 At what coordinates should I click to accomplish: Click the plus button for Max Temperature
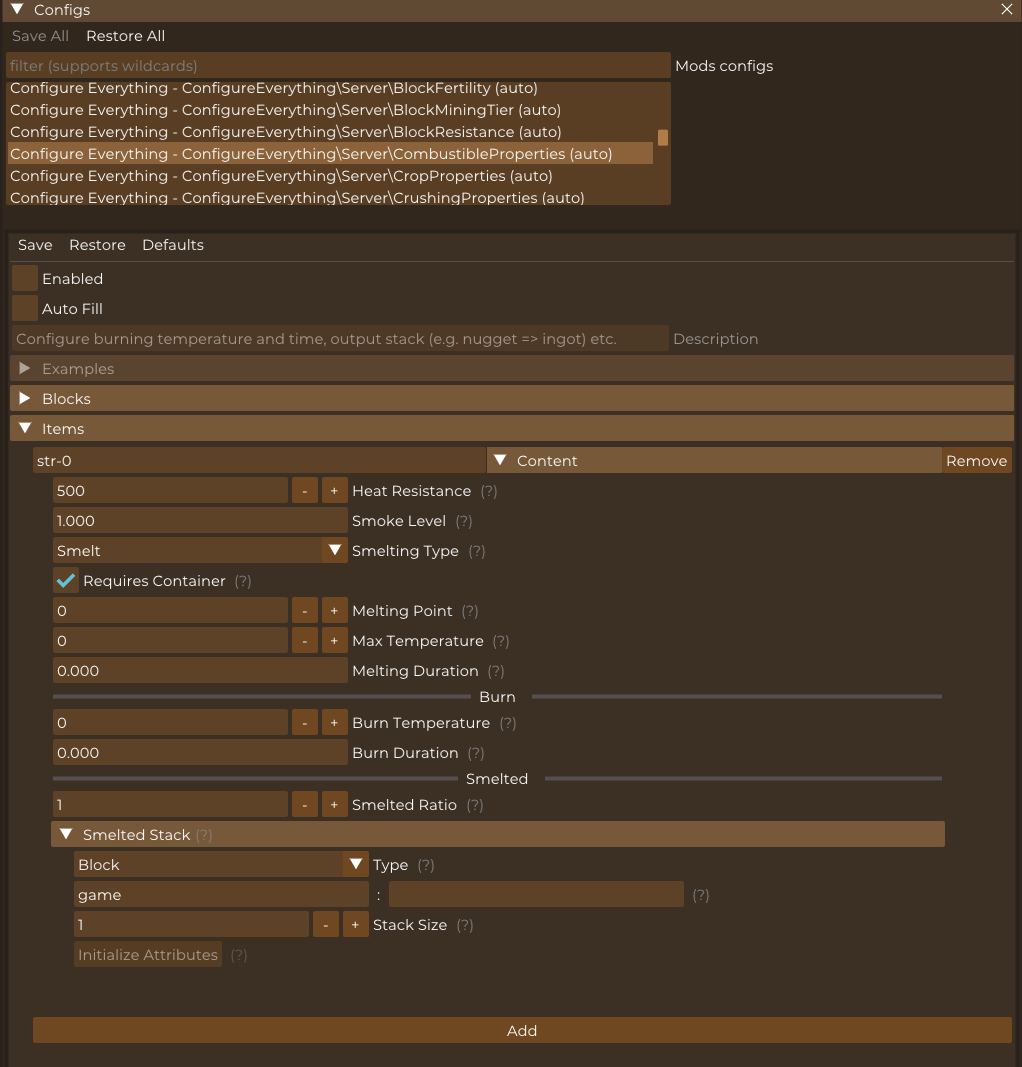coord(334,641)
